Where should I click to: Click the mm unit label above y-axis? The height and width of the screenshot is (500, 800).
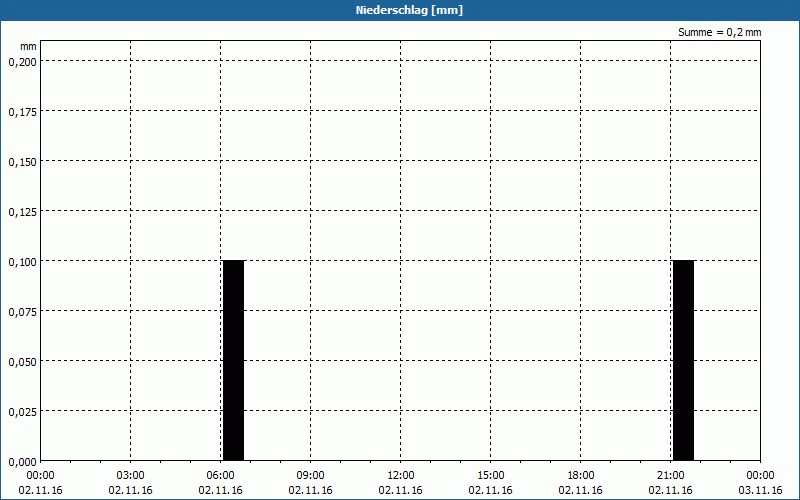tap(29, 46)
